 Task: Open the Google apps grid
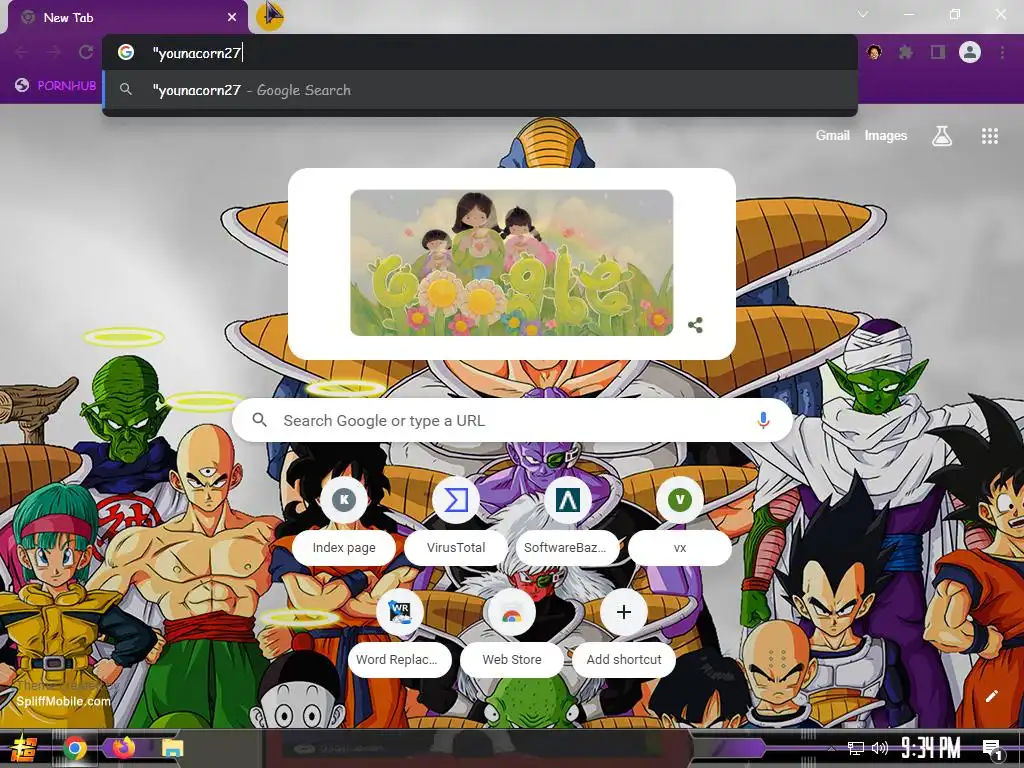click(989, 136)
